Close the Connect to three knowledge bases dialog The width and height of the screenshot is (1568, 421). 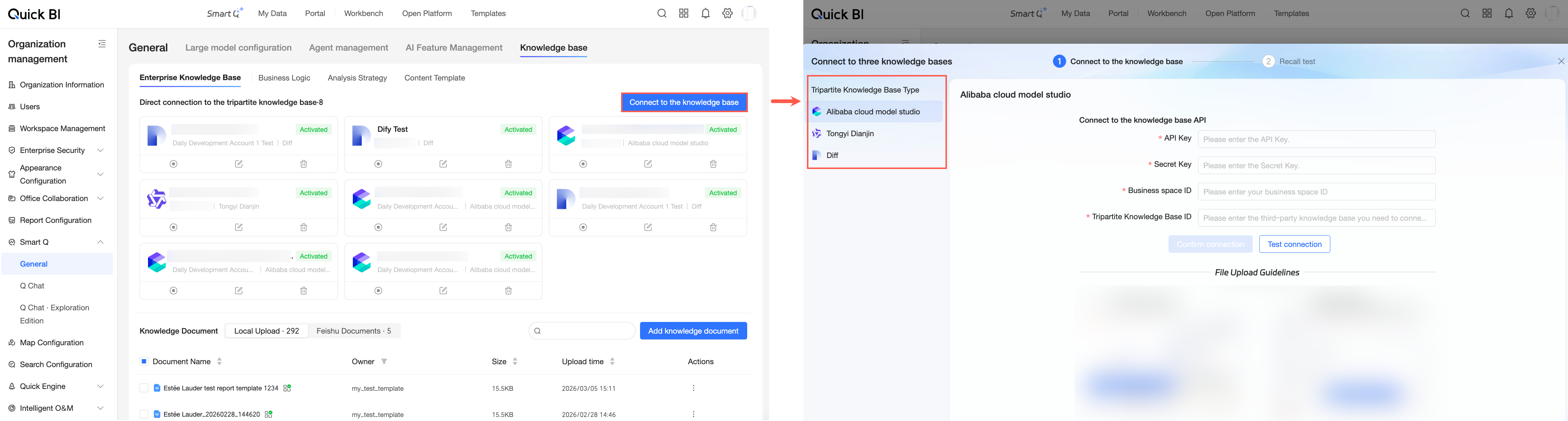point(1561,62)
